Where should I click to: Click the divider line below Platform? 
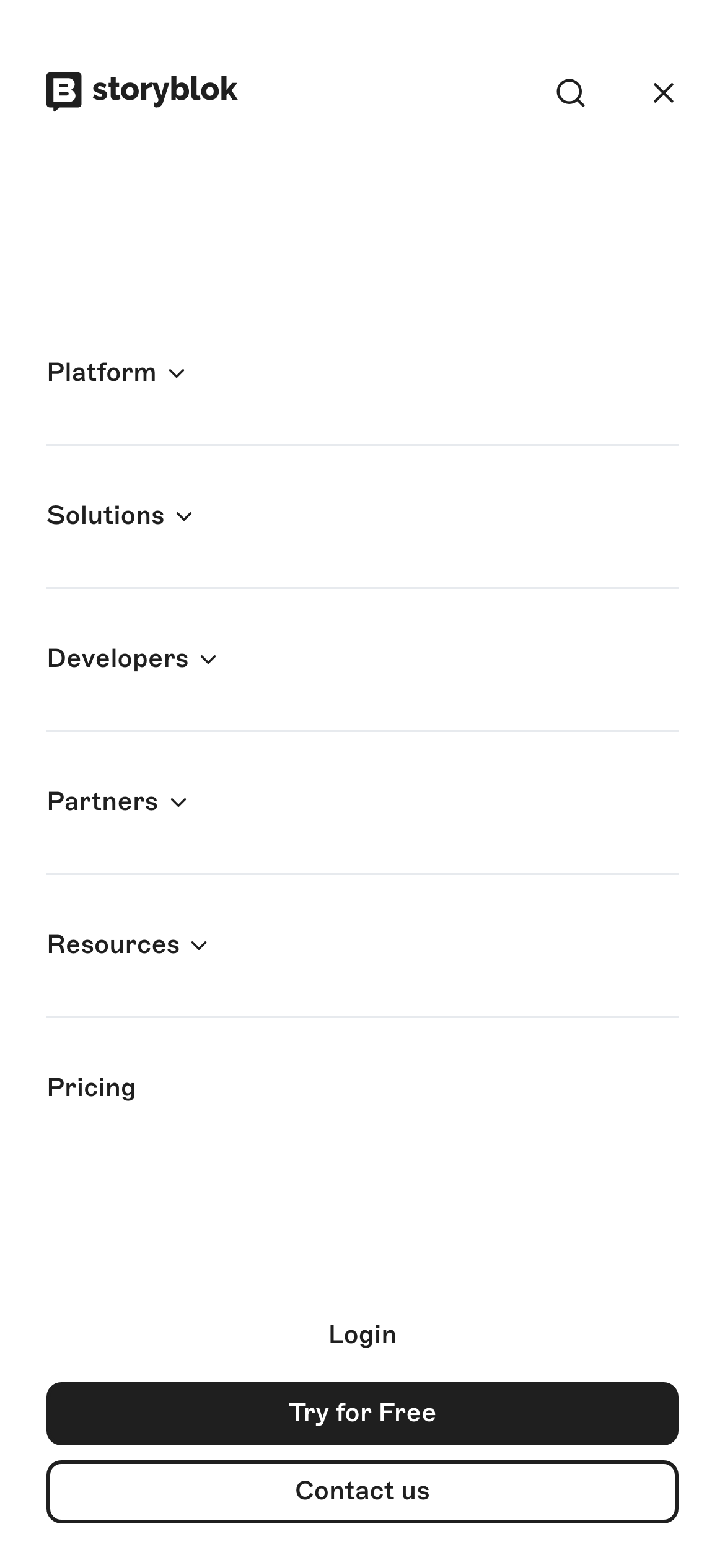pyautogui.click(x=362, y=445)
